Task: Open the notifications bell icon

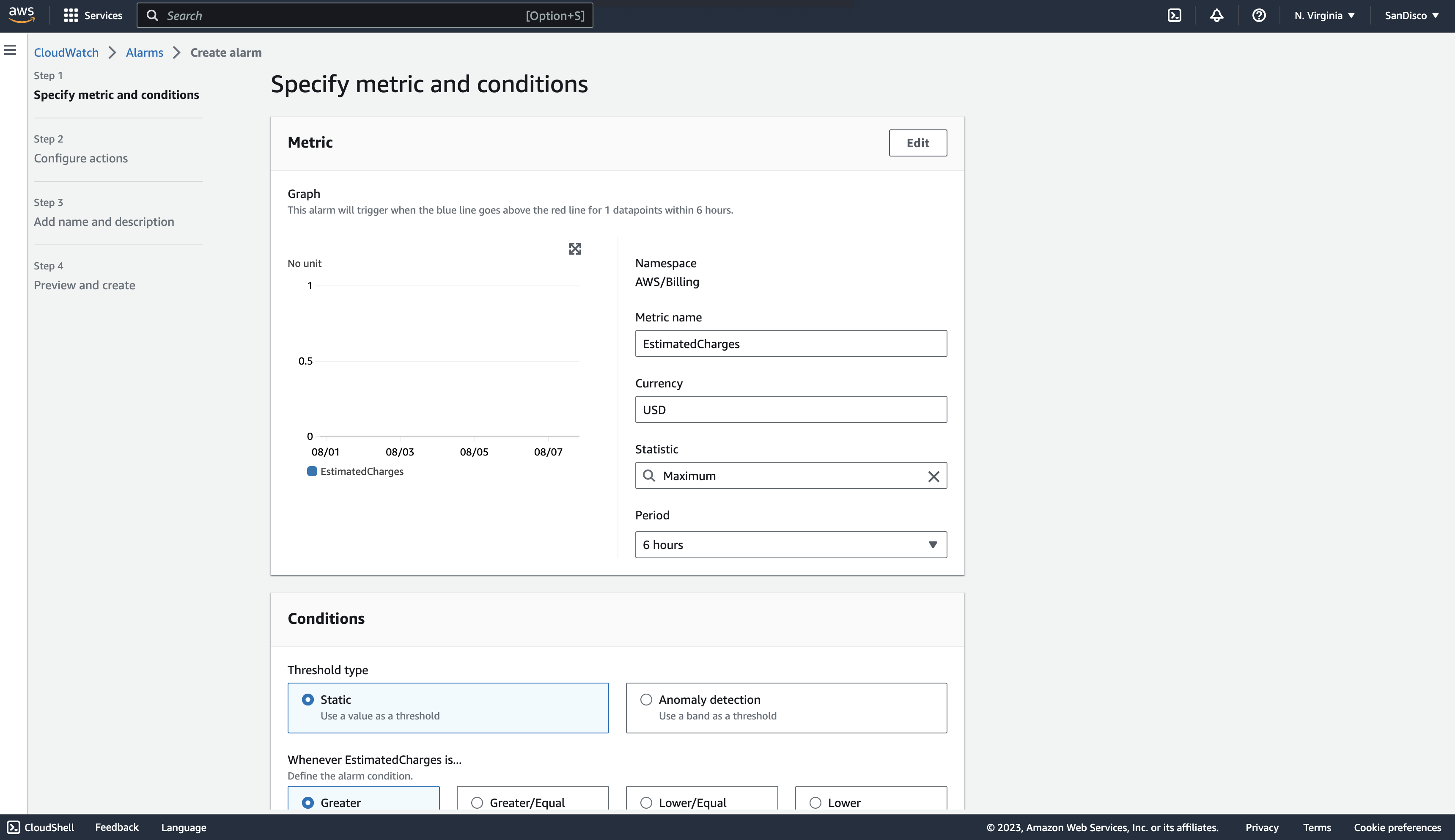Action: (1216, 16)
